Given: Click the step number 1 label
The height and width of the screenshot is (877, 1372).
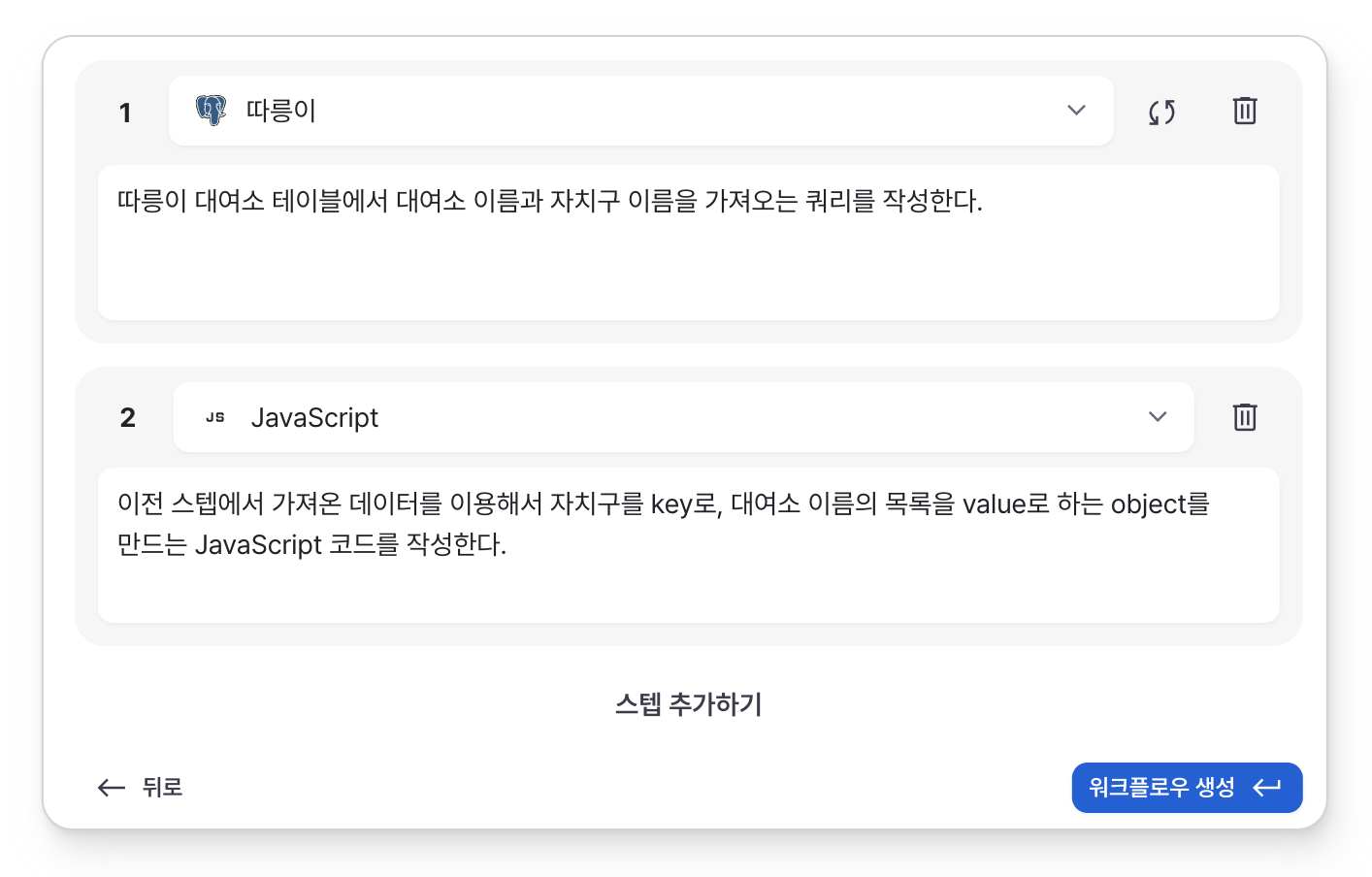Looking at the screenshot, I should 125,113.
